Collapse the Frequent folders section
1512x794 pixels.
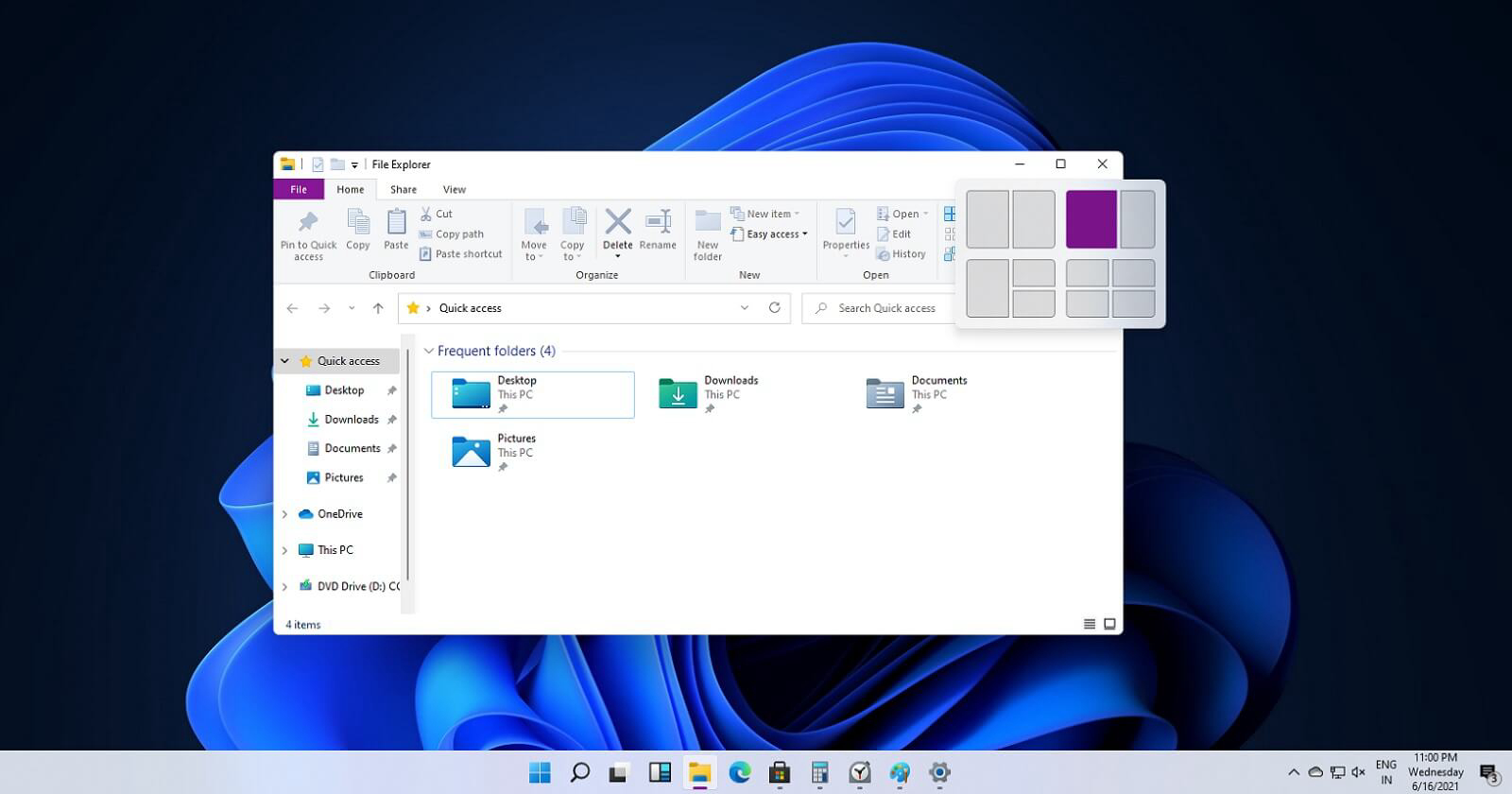(429, 351)
